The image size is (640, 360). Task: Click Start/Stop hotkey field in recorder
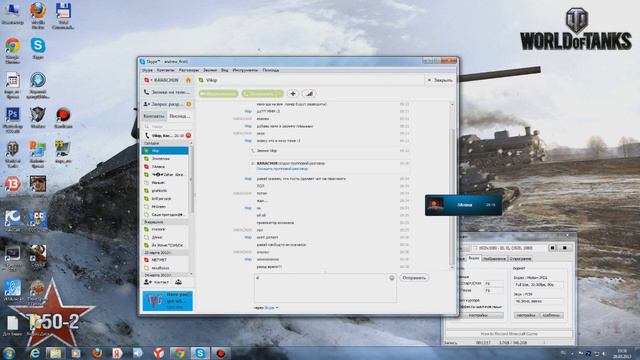pos(493,283)
